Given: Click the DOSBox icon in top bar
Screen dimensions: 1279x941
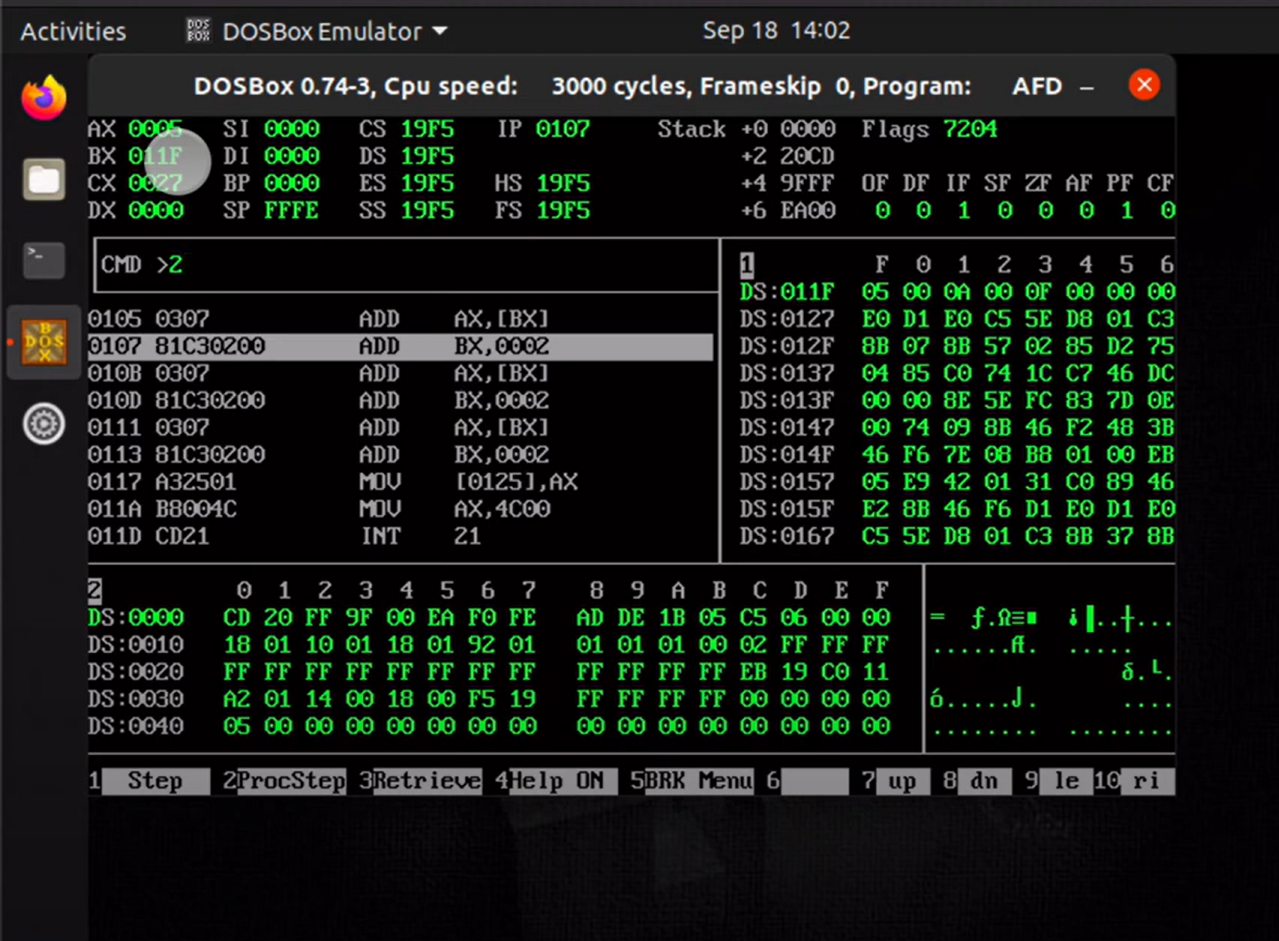Looking at the screenshot, I should pyautogui.click(x=199, y=31).
